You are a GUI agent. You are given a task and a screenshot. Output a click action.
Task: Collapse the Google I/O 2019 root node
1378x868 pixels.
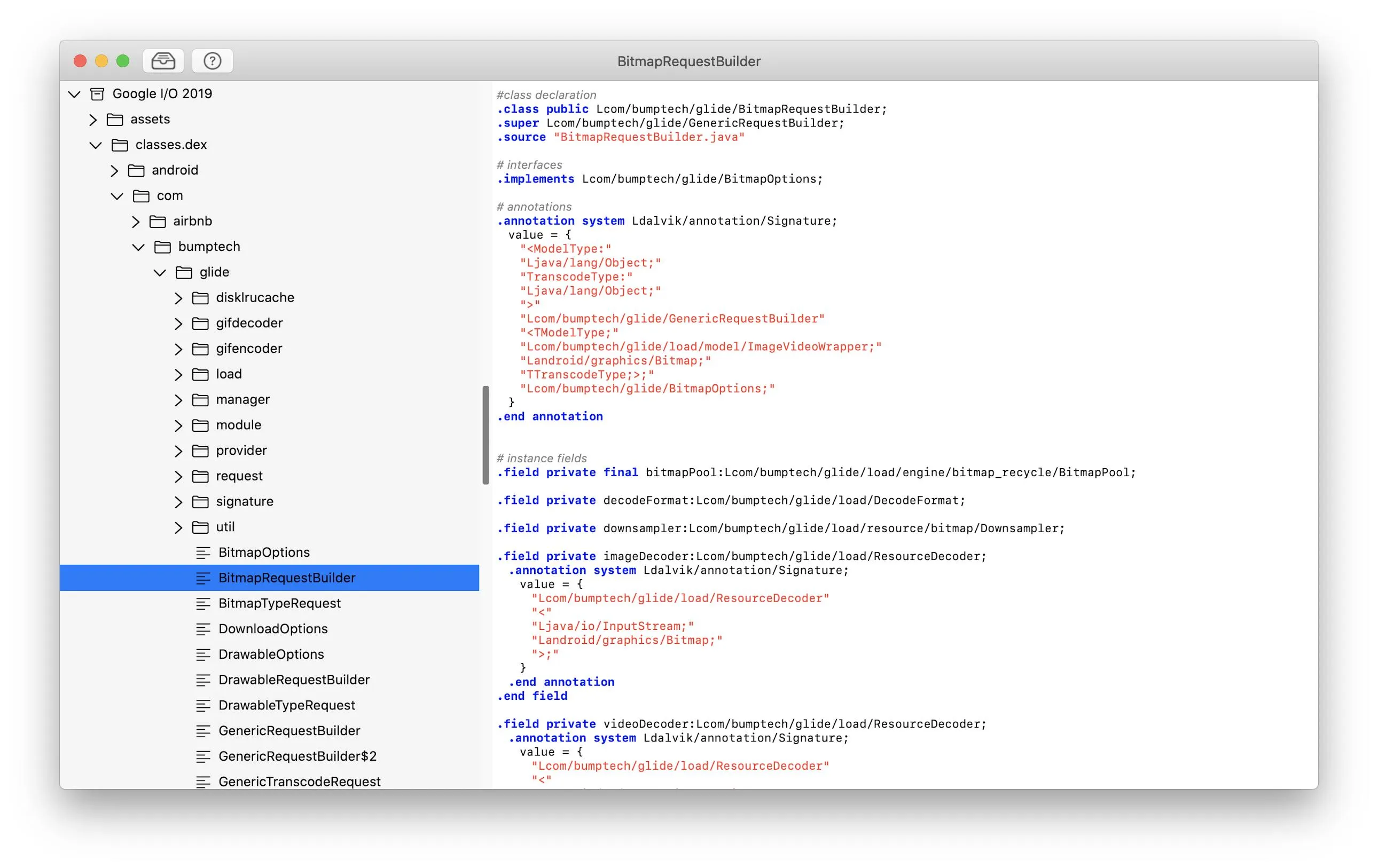coord(74,94)
